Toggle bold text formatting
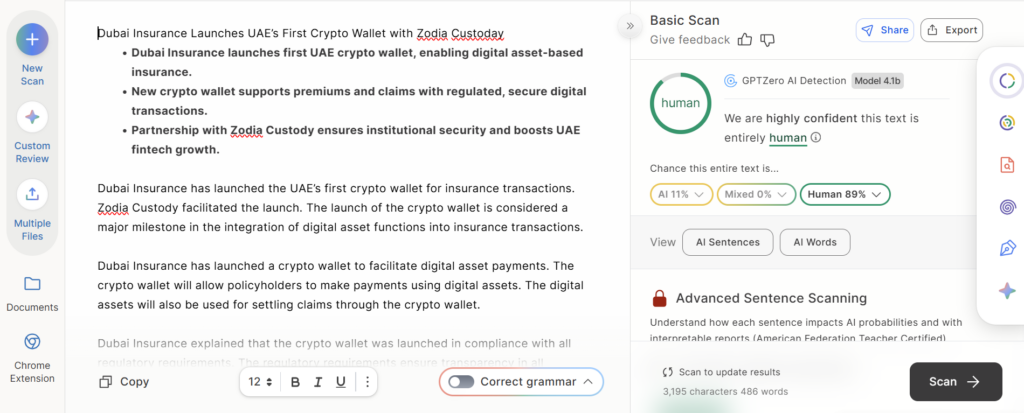 point(295,381)
